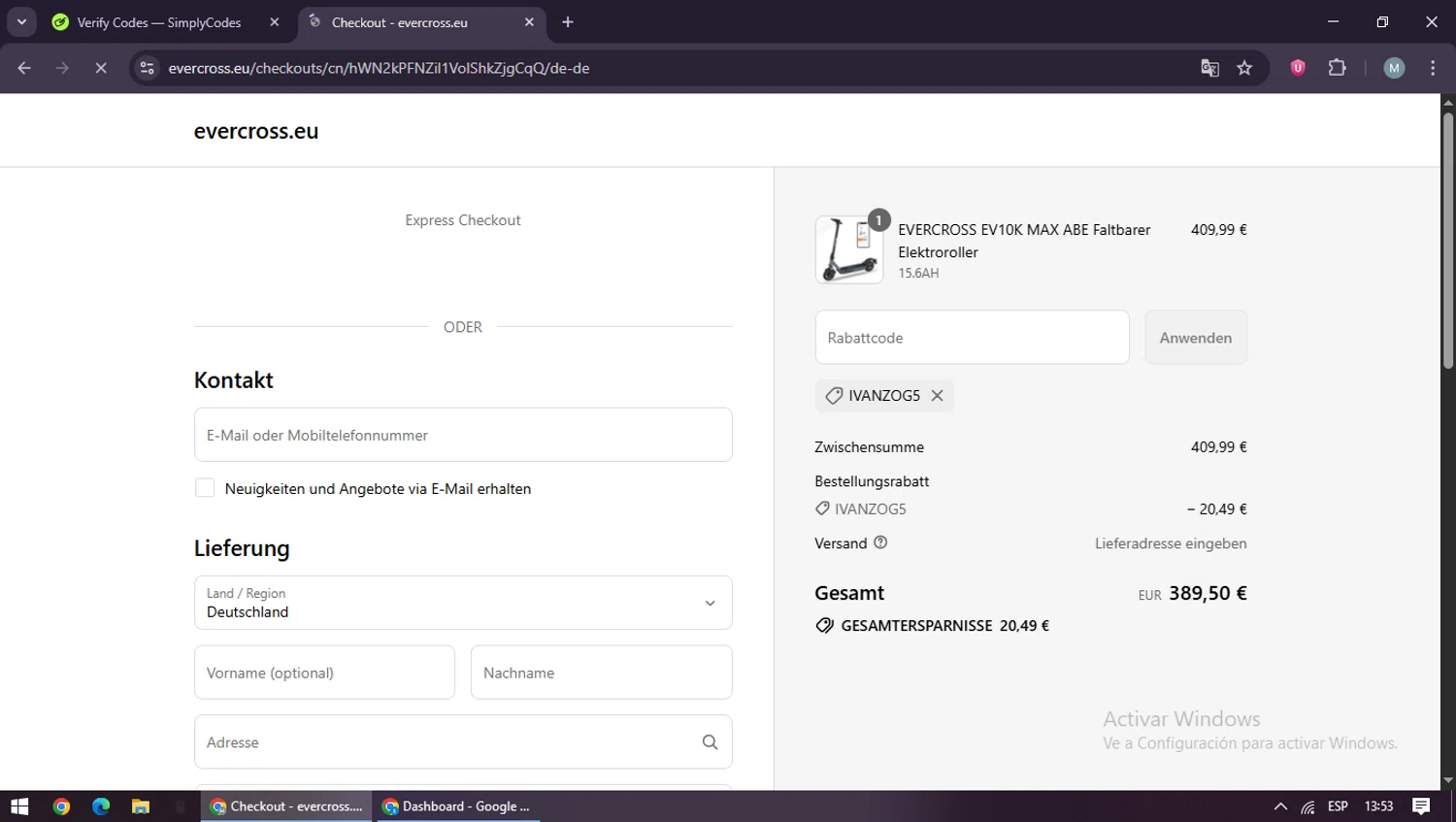Click Lieferadresse eingeben text

(x=1171, y=543)
